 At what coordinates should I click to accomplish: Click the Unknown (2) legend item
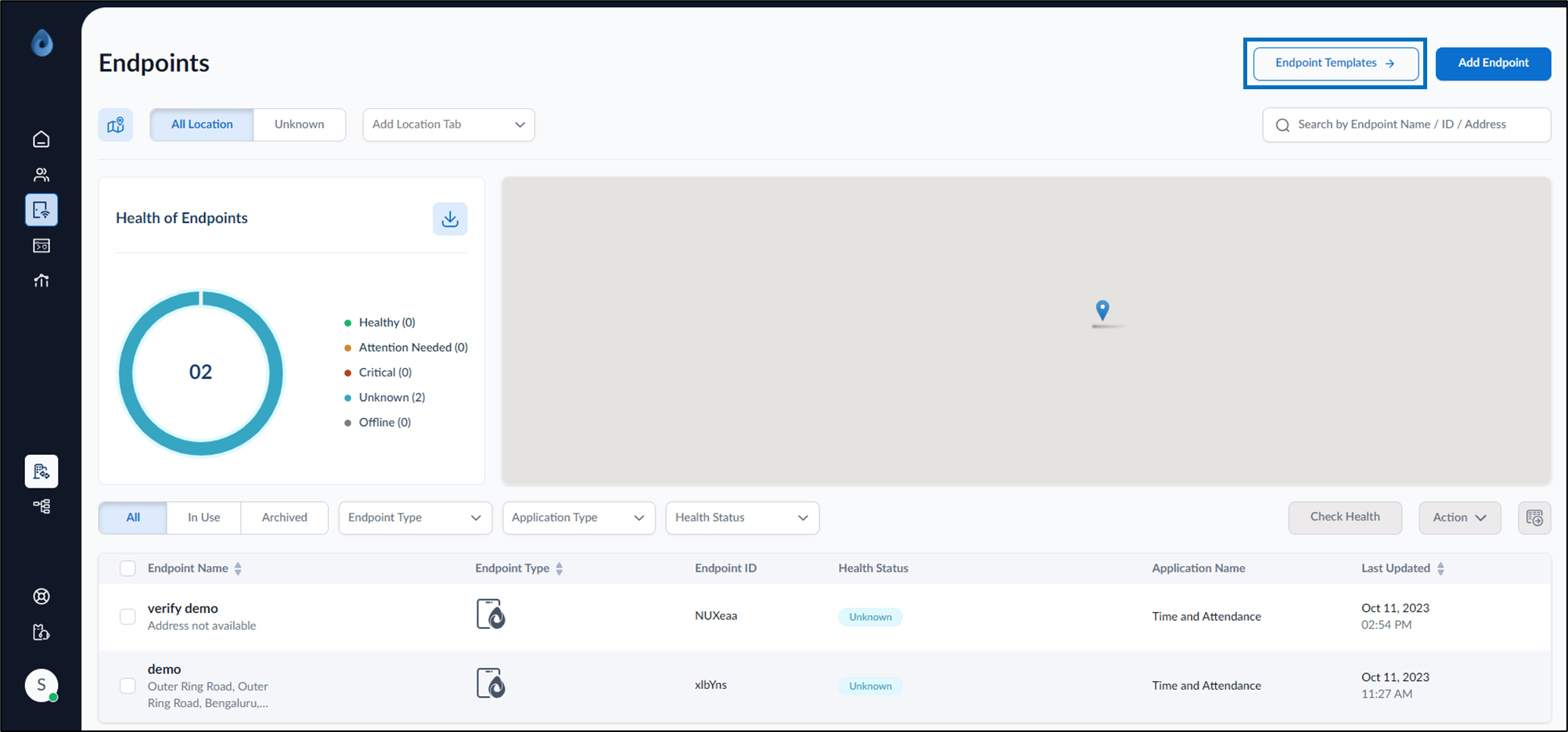click(x=384, y=398)
